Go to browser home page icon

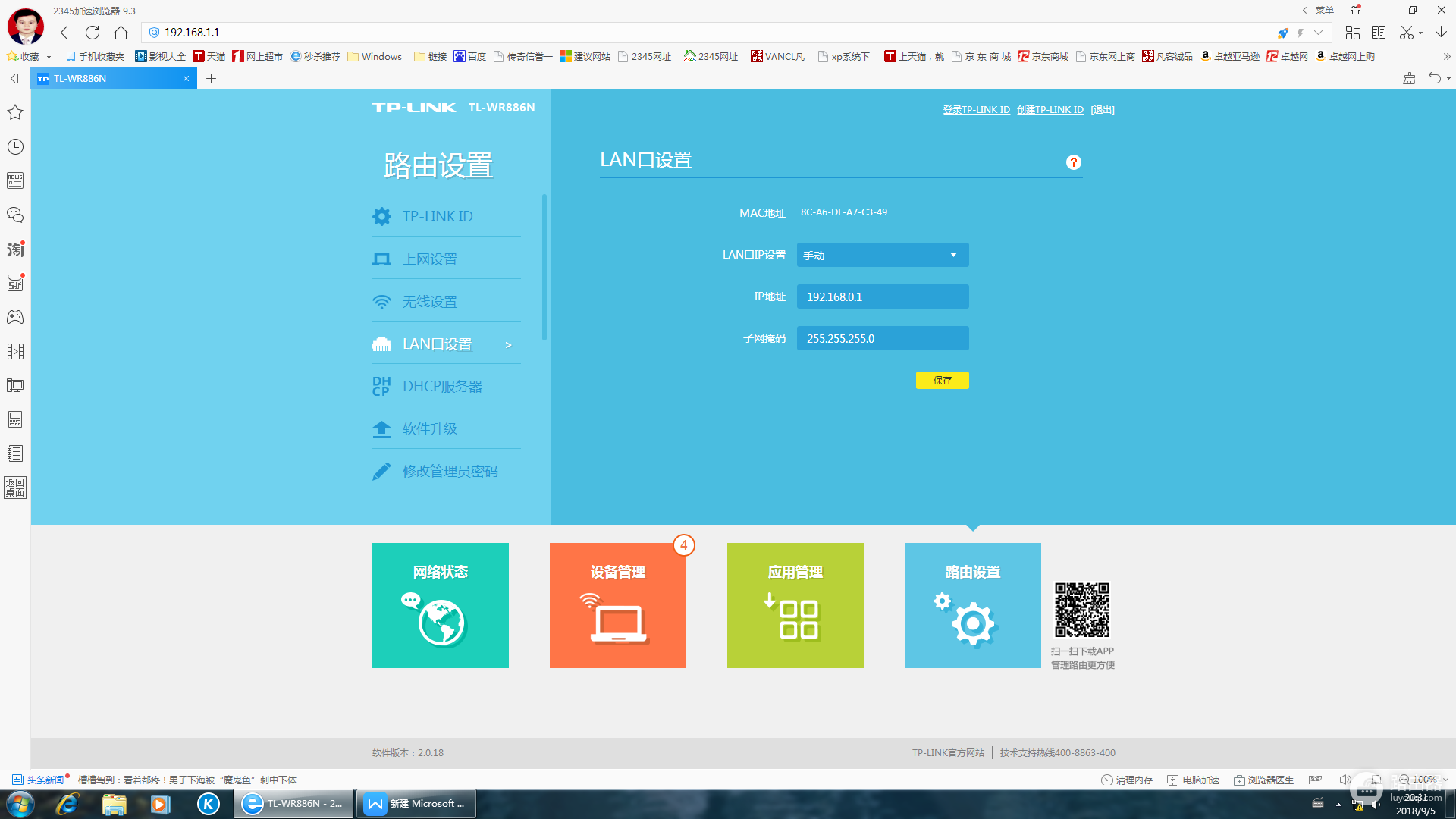(121, 33)
